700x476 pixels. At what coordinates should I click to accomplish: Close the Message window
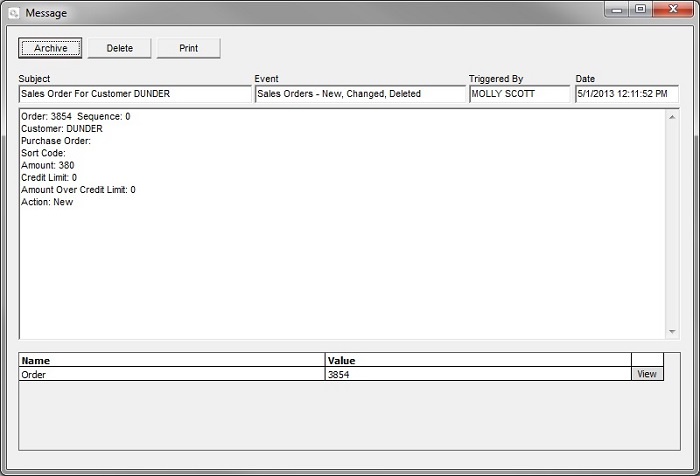pyautogui.click(x=673, y=9)
